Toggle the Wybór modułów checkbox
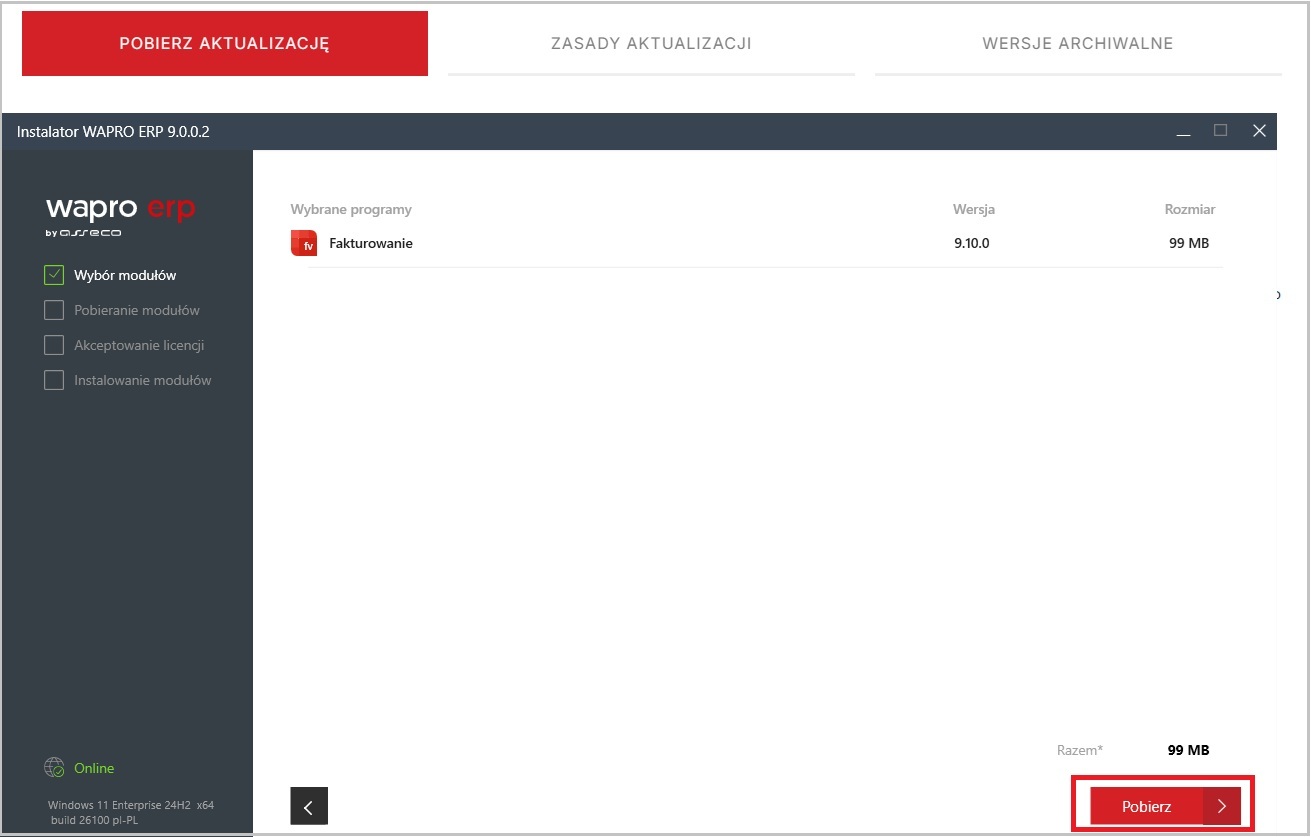Image resolution: width=1311 pixels, height=837 pixels. point(54,274)
